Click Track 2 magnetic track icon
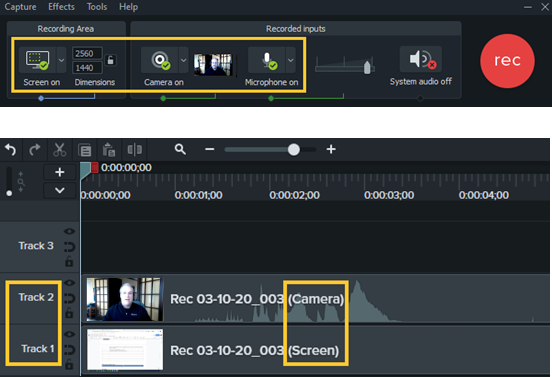The width and height of the screenshot is (552, 377). (69, 298)
